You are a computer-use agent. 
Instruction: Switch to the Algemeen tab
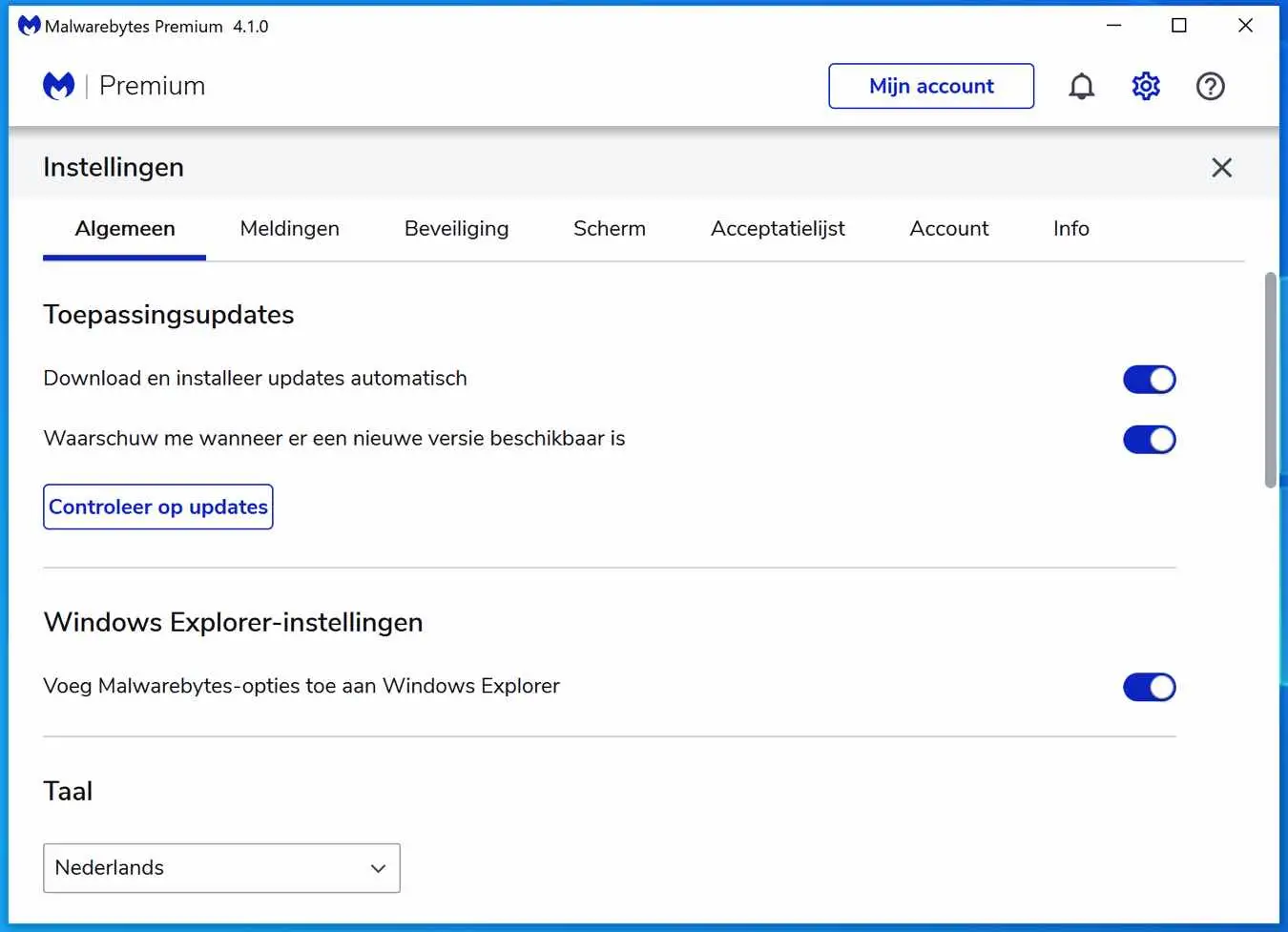pyautogui.click(x=125, y=229)
